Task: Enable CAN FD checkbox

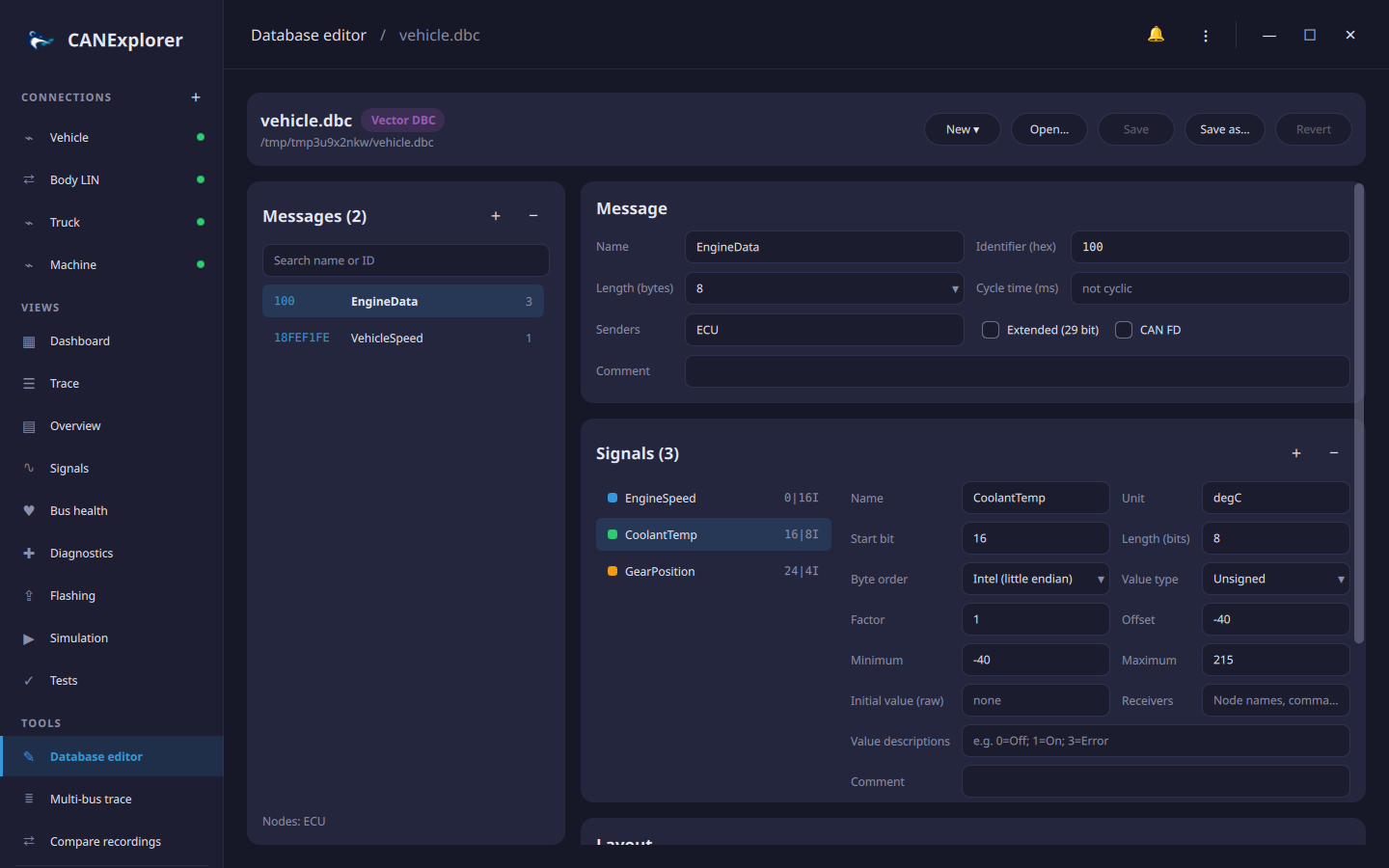Action: [x=1124, y=330]
